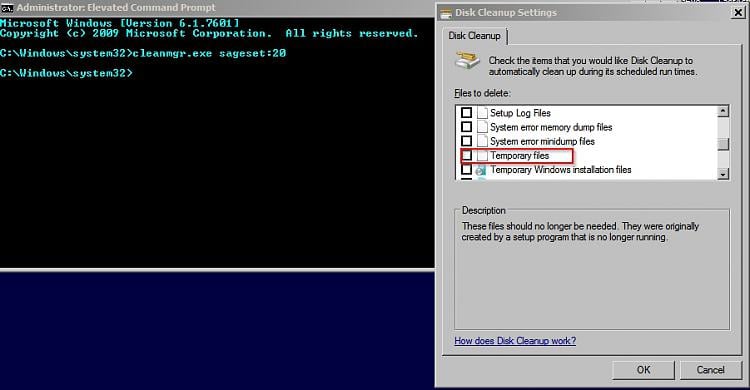Select the System error memory dump files entry
Image resolution: width=750 pixels, height=390 pixels.
click(551, 127)
